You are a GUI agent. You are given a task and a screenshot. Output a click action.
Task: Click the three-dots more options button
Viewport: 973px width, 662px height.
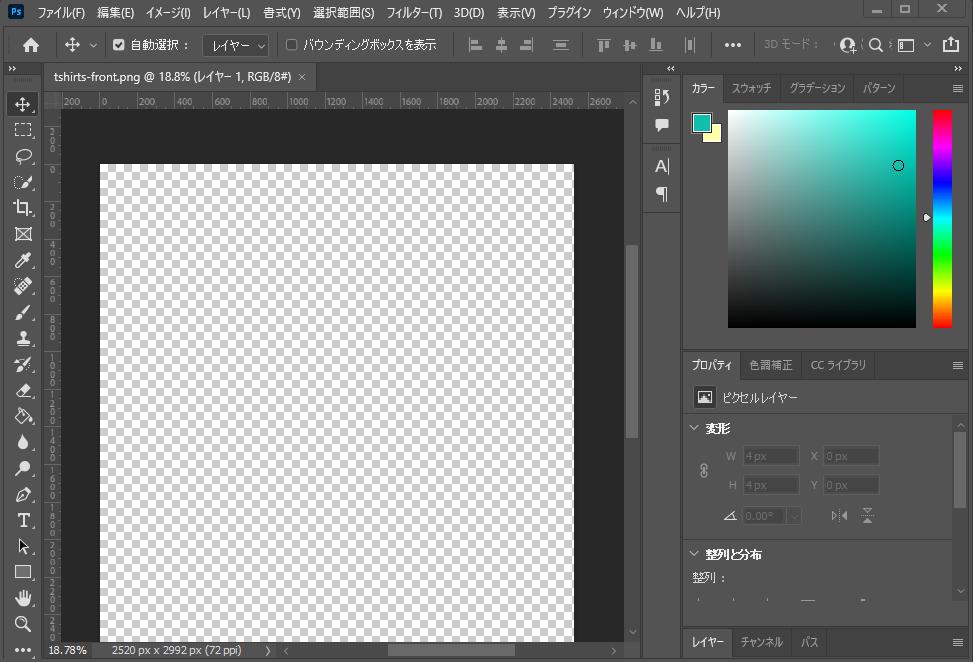point(733,45)
